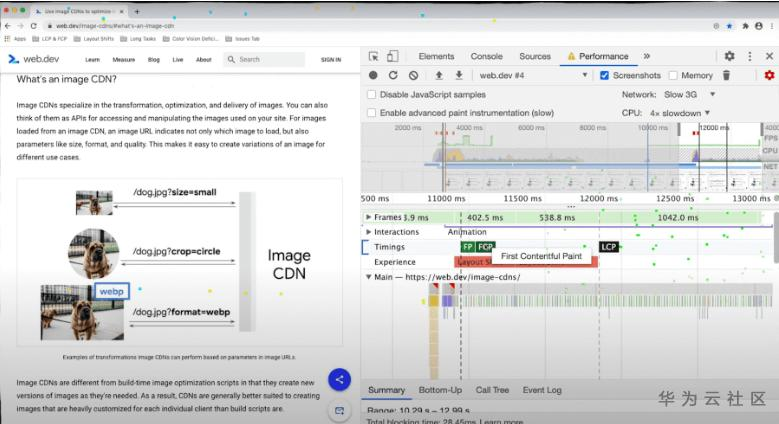The image size is (779, 424).
Task: Open the Long Tasks bookmark folder
Action: coord(138,39)
